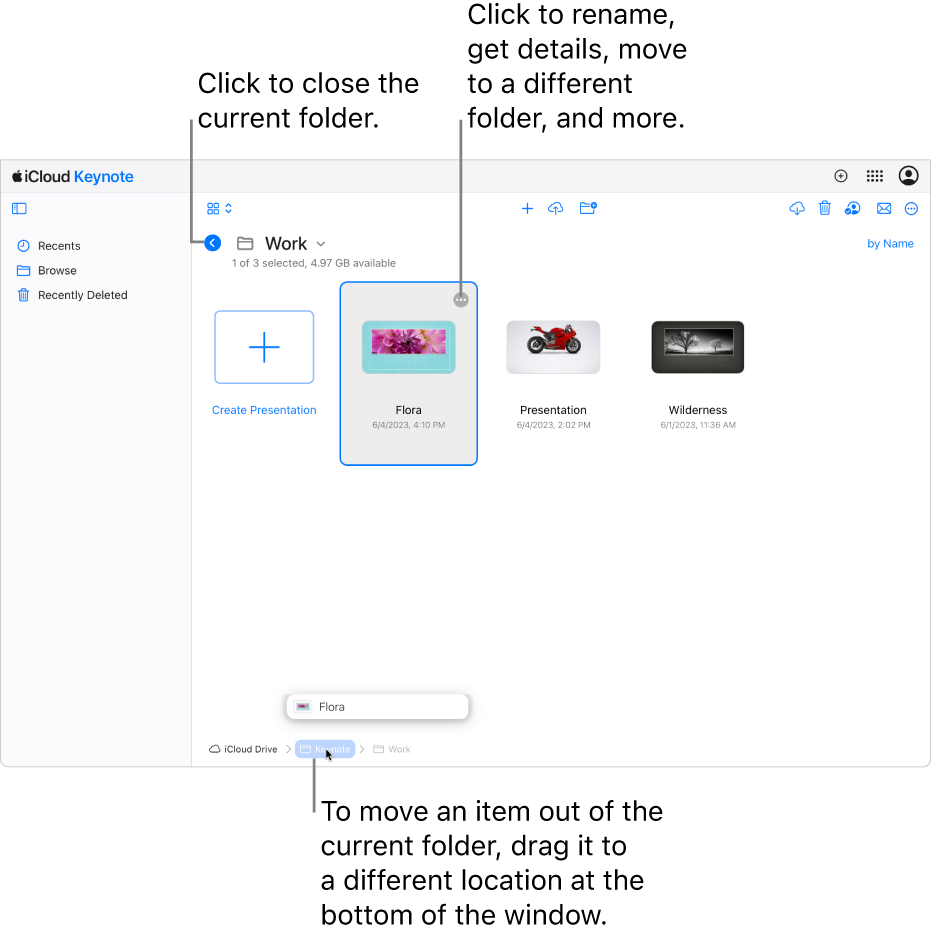Open the More options menu at top right
Viewport: 934px width, 942px height.
[911, 208]
